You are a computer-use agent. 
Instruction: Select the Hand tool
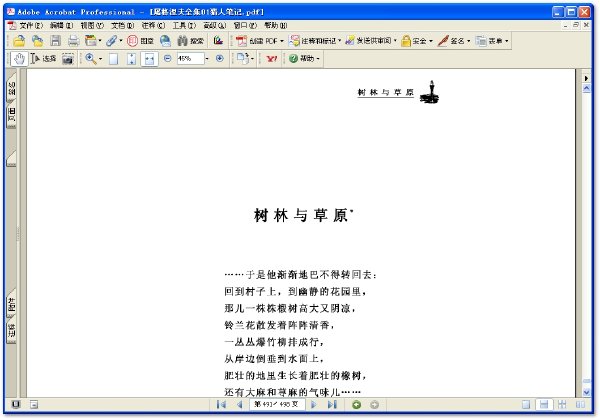pos(19,59)
